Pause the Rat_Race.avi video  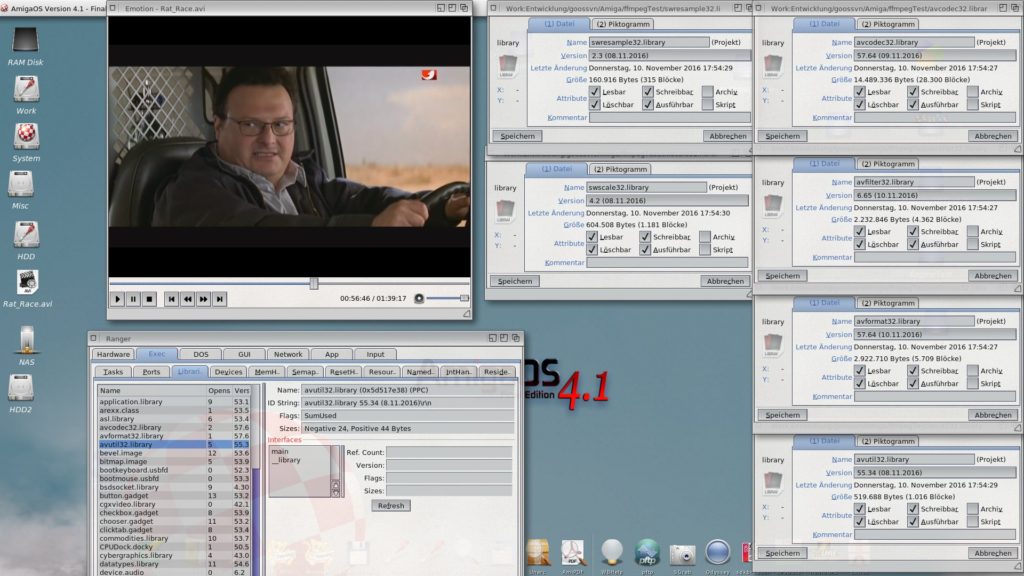(133, 299)
